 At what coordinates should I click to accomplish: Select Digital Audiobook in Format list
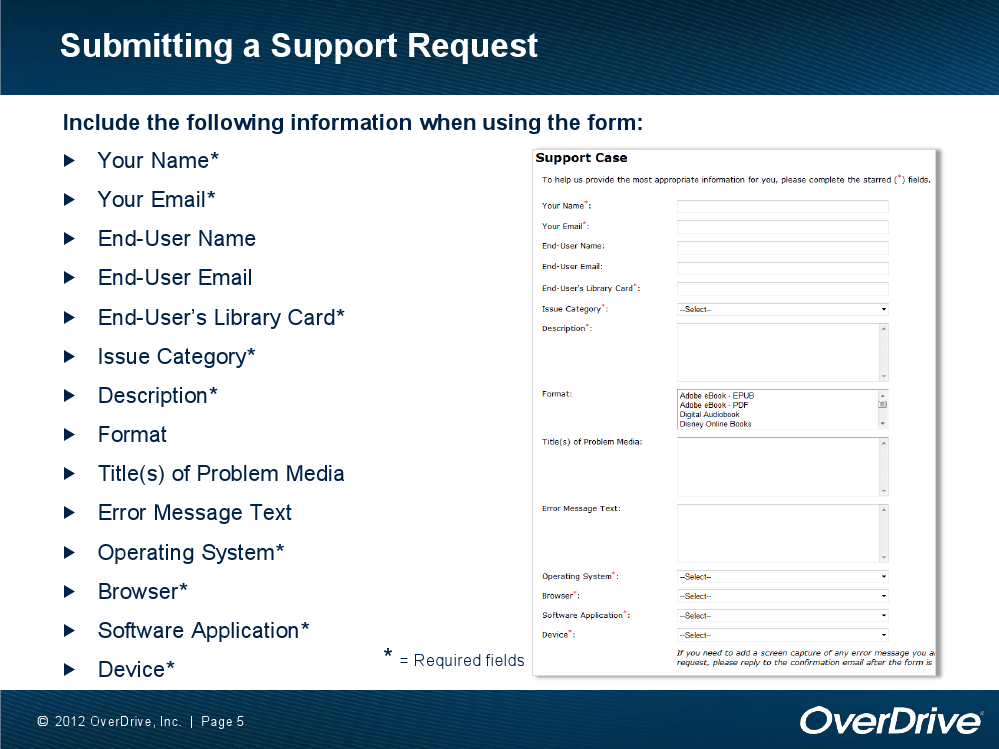(709, 415)
